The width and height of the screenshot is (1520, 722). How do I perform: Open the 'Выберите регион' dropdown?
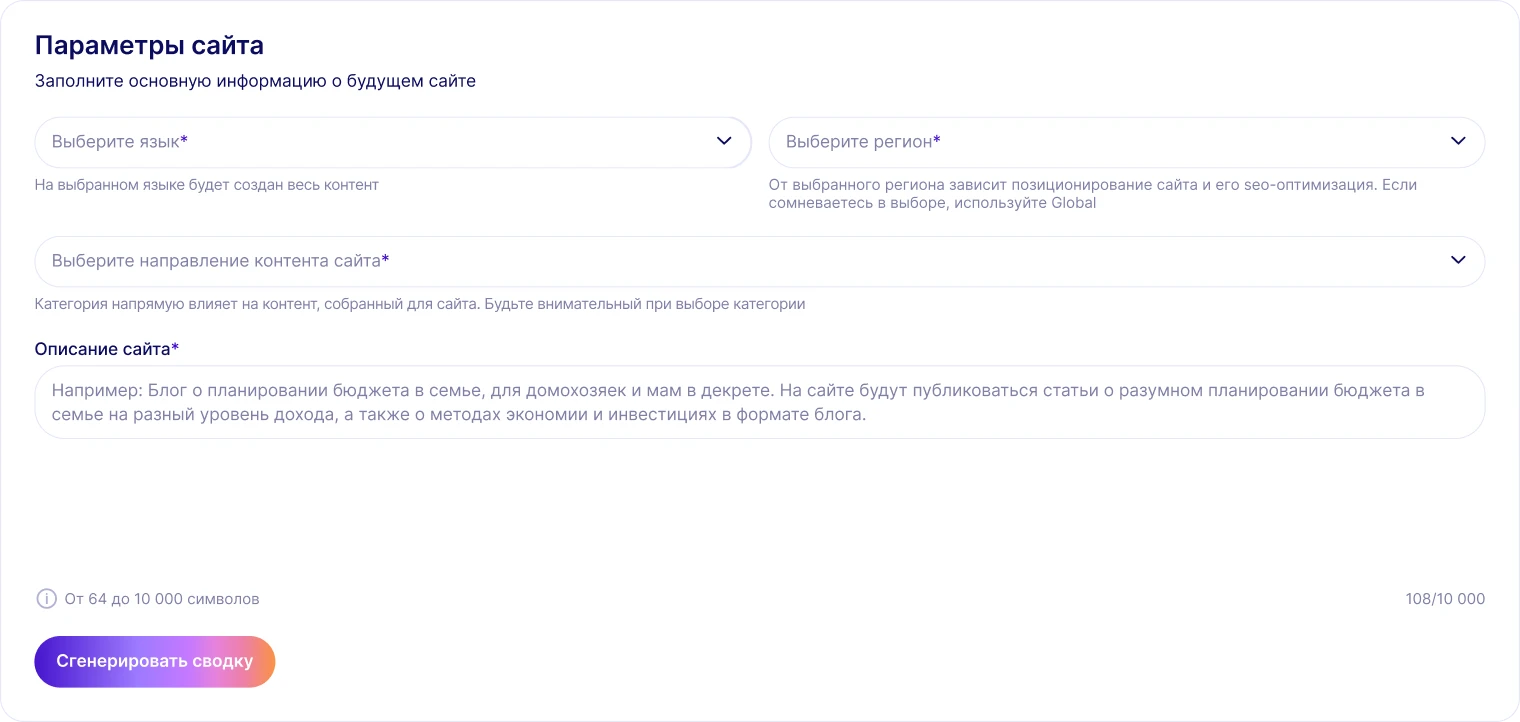(1127, 142)
